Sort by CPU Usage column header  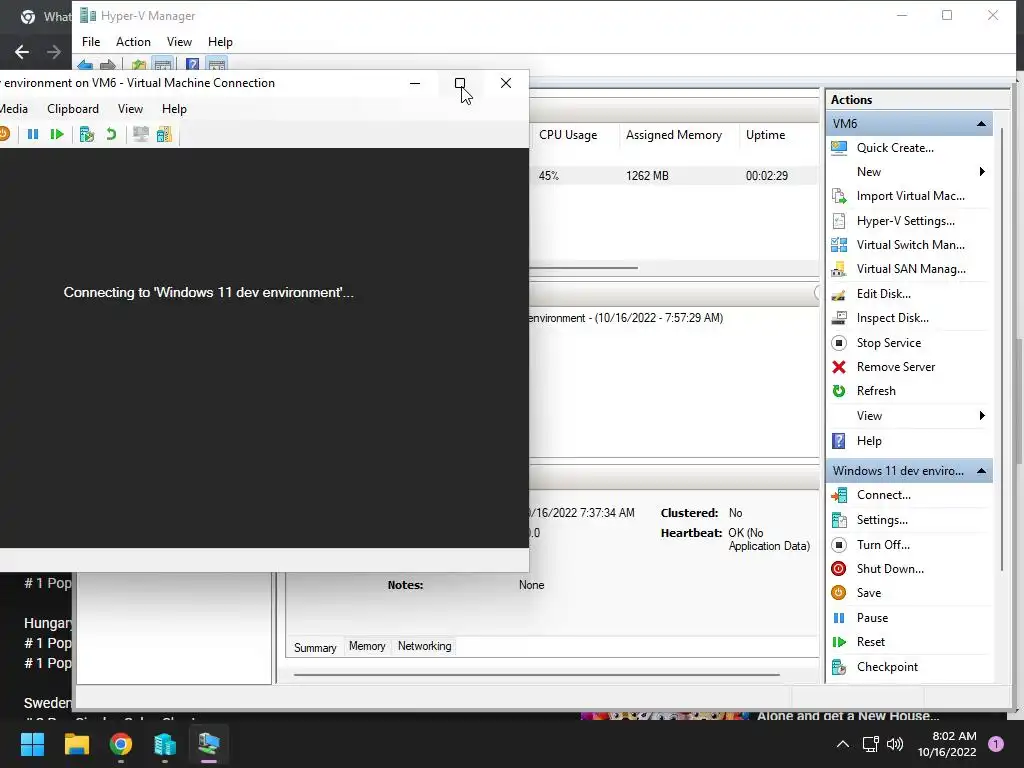click(568, 135)
